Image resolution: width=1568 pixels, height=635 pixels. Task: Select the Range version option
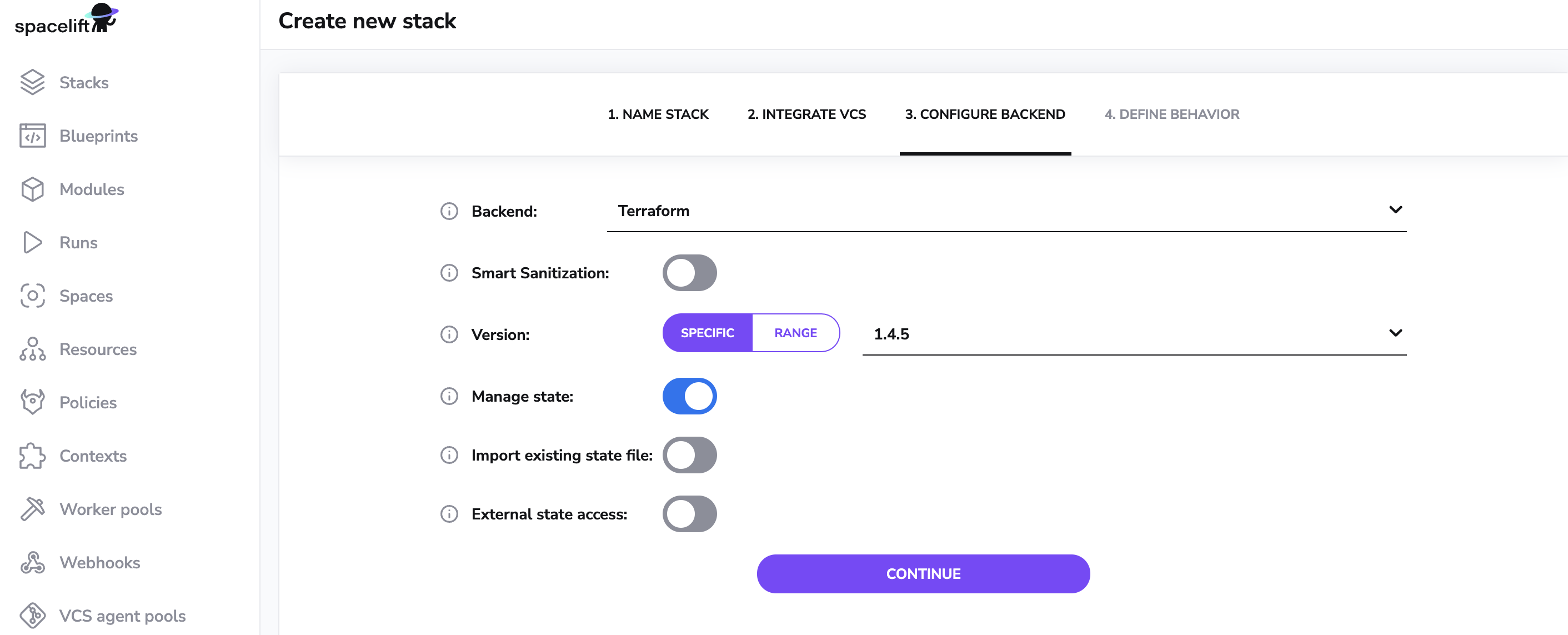[x=795, y=333]
